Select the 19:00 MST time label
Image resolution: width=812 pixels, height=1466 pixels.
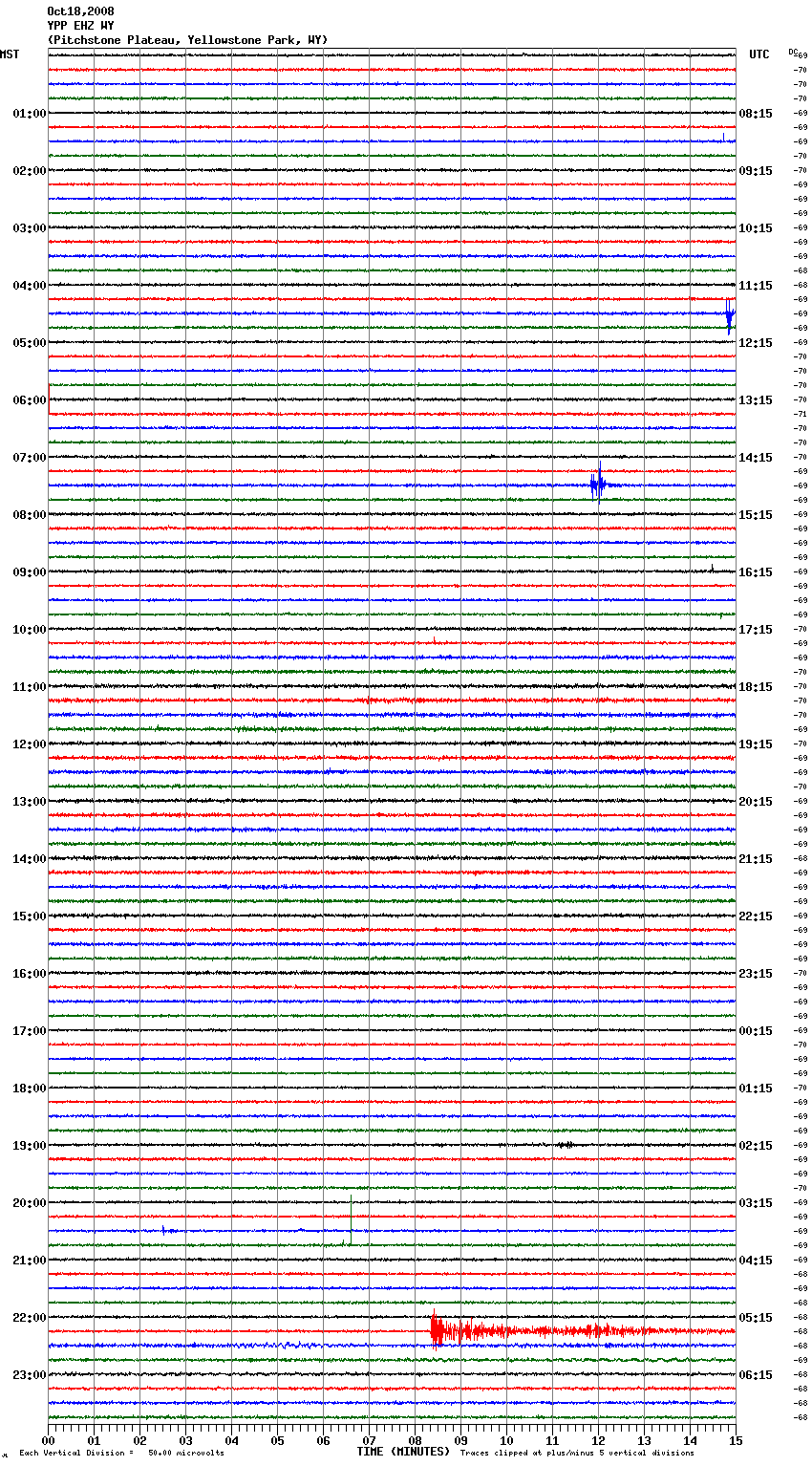pyautogui.click(x=30, y=1146)
